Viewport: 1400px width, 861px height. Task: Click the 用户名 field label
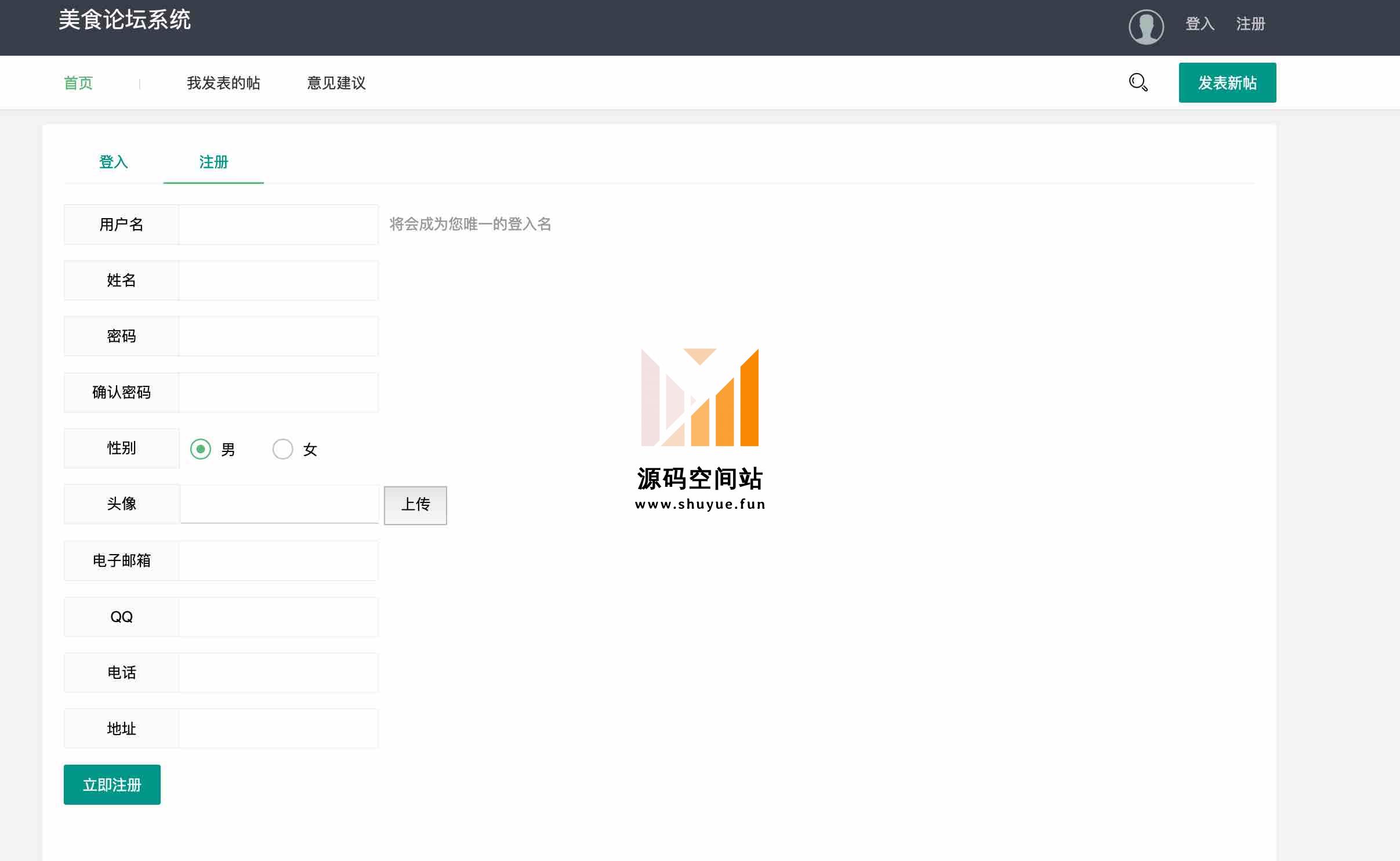click(x=121, y=225)
